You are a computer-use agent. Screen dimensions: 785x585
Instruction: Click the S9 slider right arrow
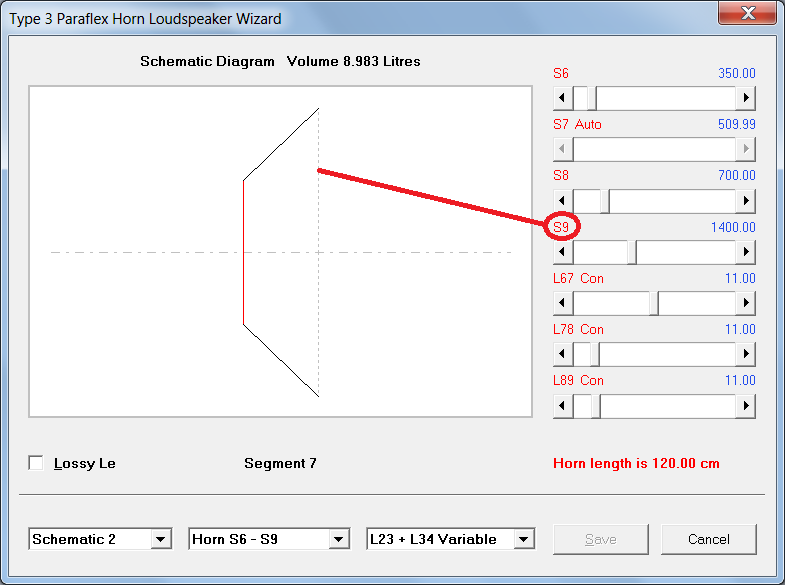(x=745, y=252)
